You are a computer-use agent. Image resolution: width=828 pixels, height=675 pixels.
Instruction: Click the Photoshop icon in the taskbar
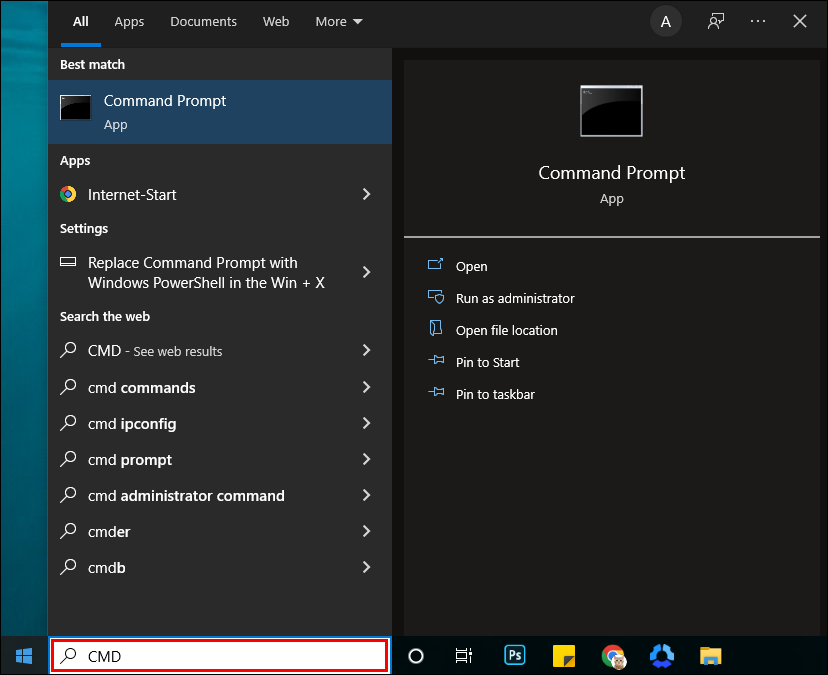[515, 656]
